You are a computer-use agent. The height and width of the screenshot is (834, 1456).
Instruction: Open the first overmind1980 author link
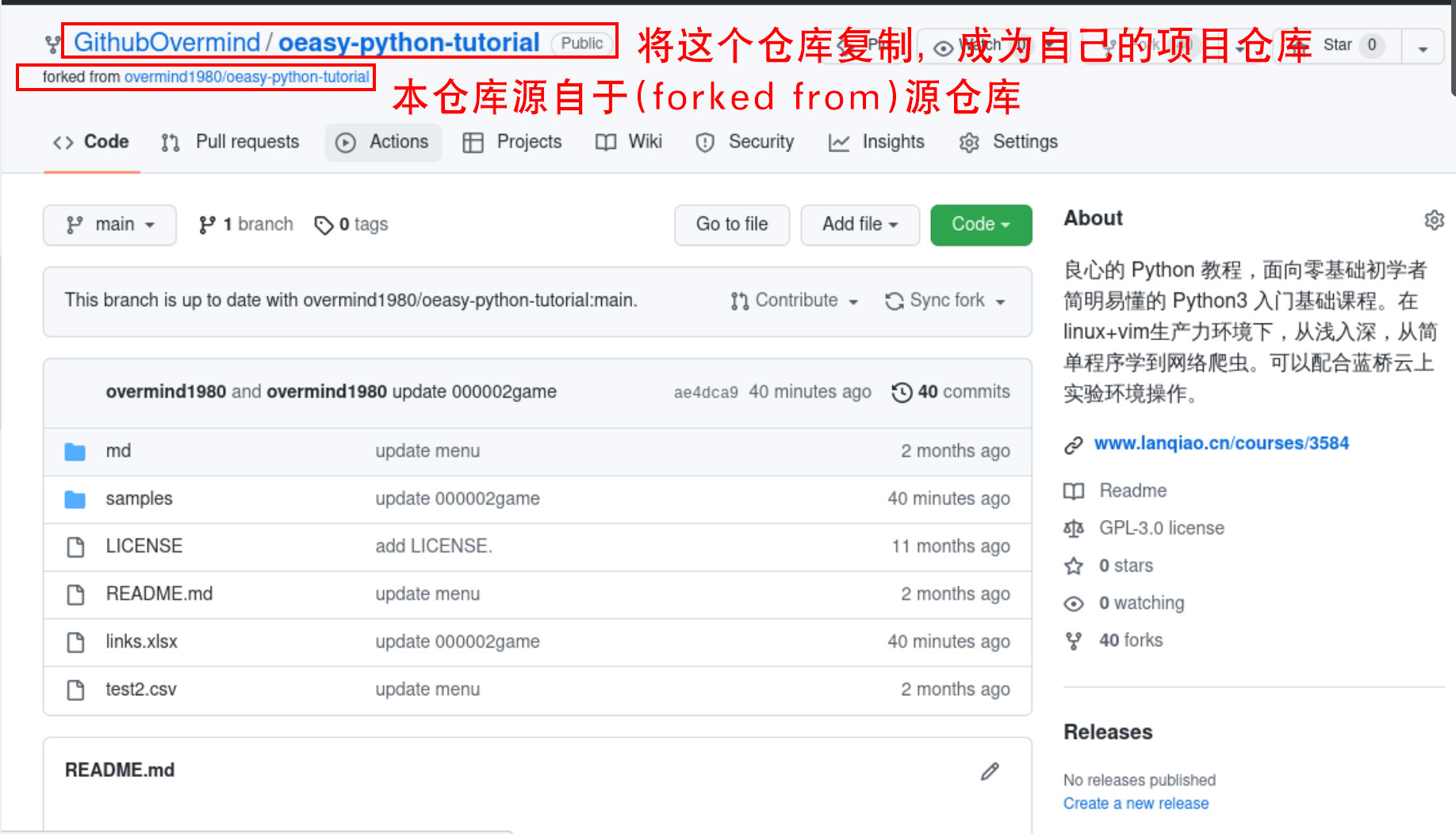coord(166,392)
